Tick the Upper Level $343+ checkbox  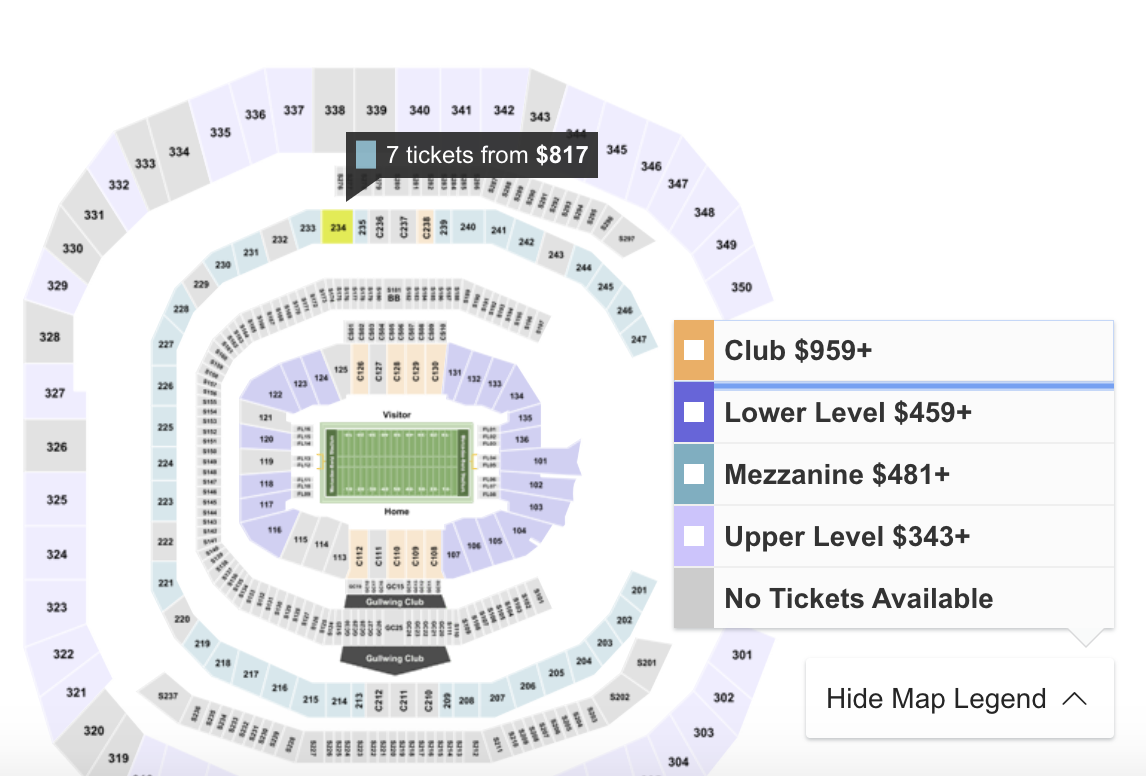[x=694, y=536]
